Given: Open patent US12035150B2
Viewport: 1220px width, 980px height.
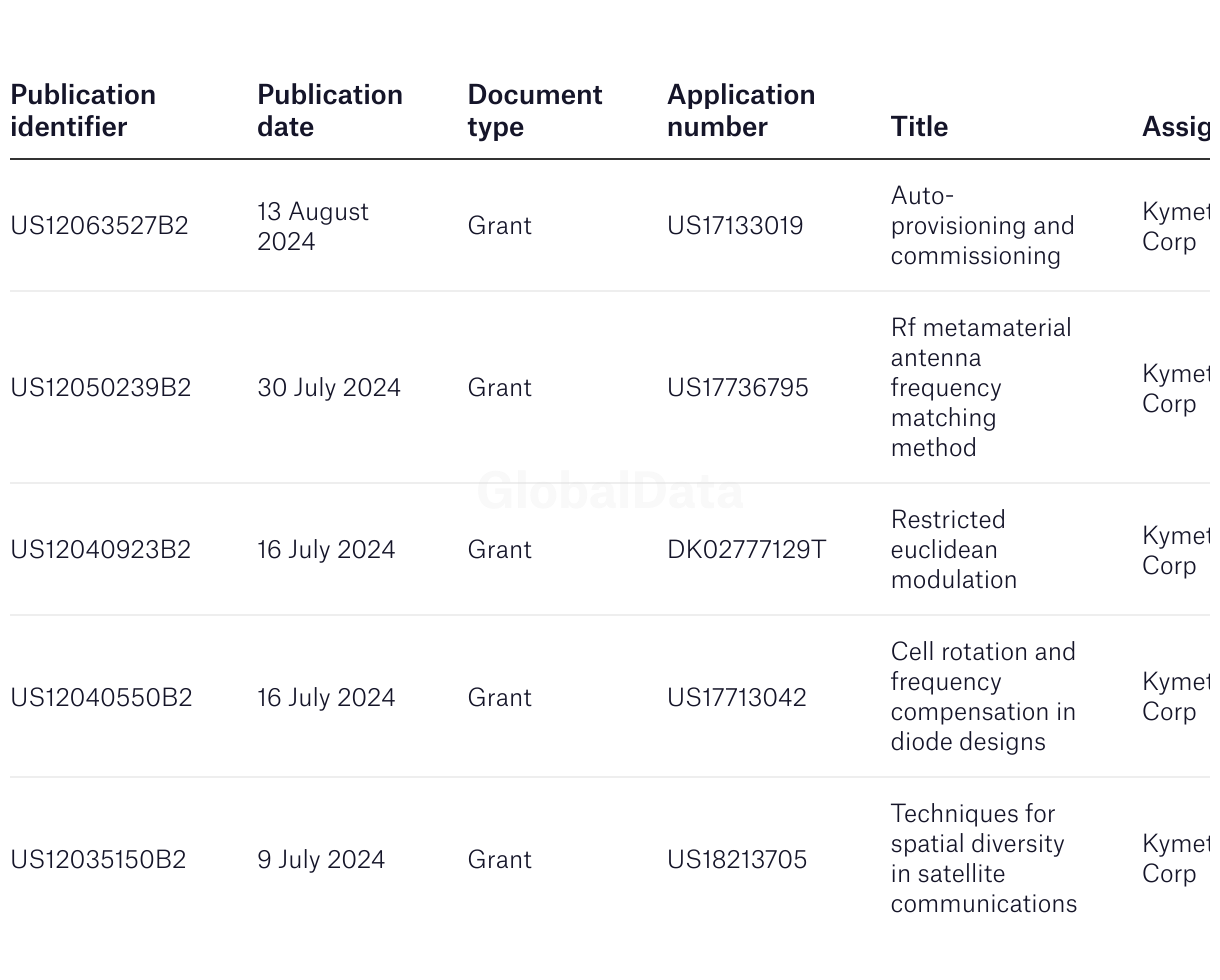Looking at the screenshot, I should pyautogui.click(x=98, y=860).
